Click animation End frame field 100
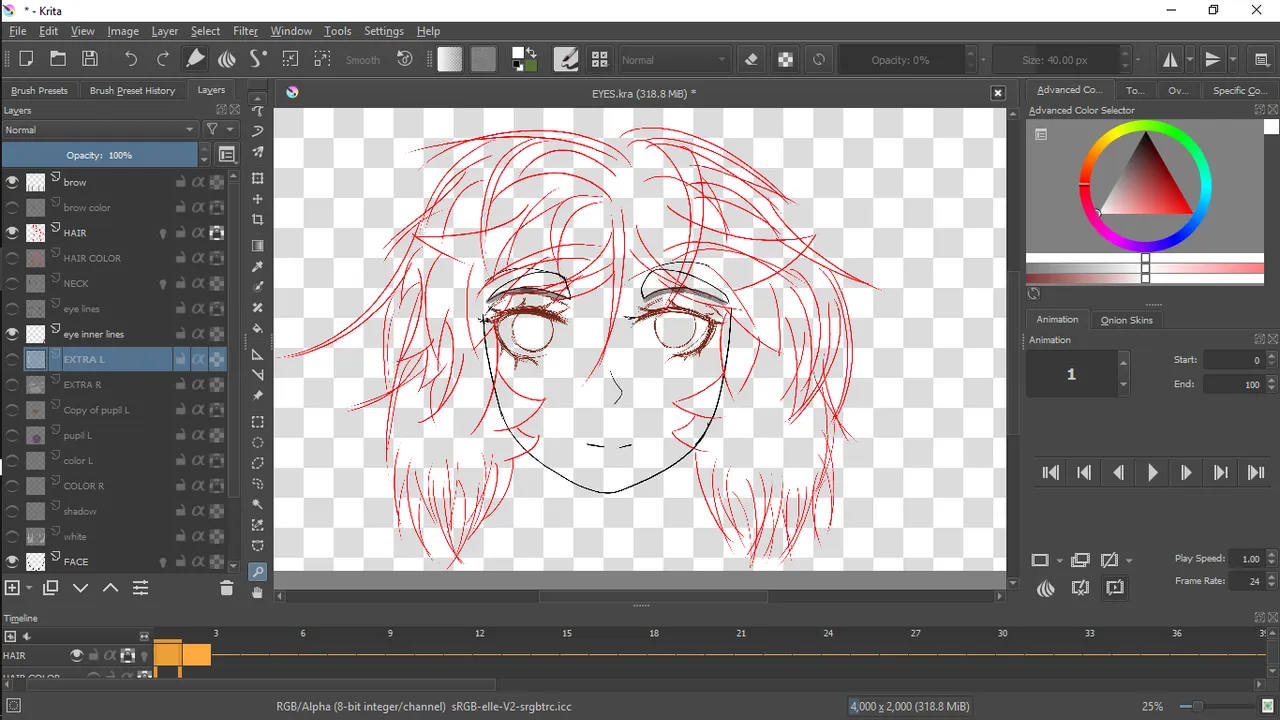1280x720 pixels. point(1236,384)
